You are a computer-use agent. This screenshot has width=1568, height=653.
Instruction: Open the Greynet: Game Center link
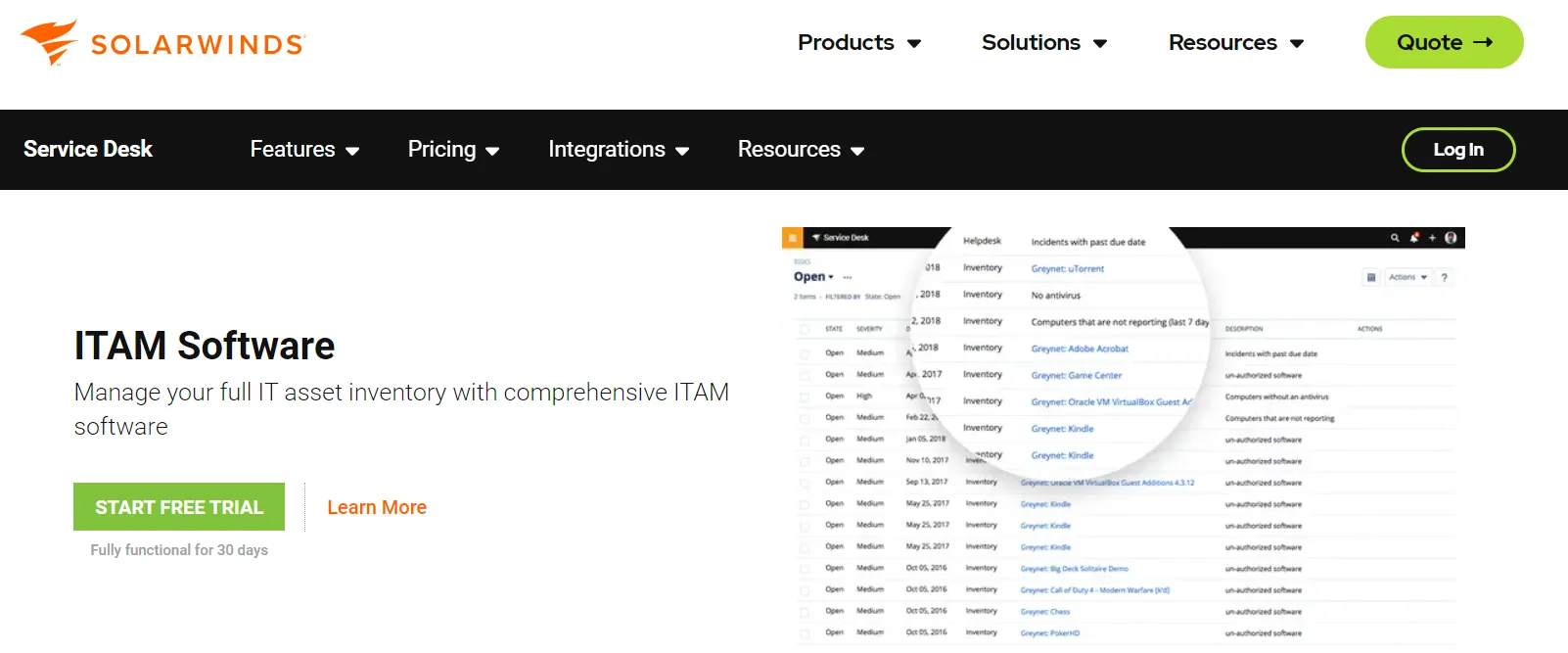[x=1076, y=375]
